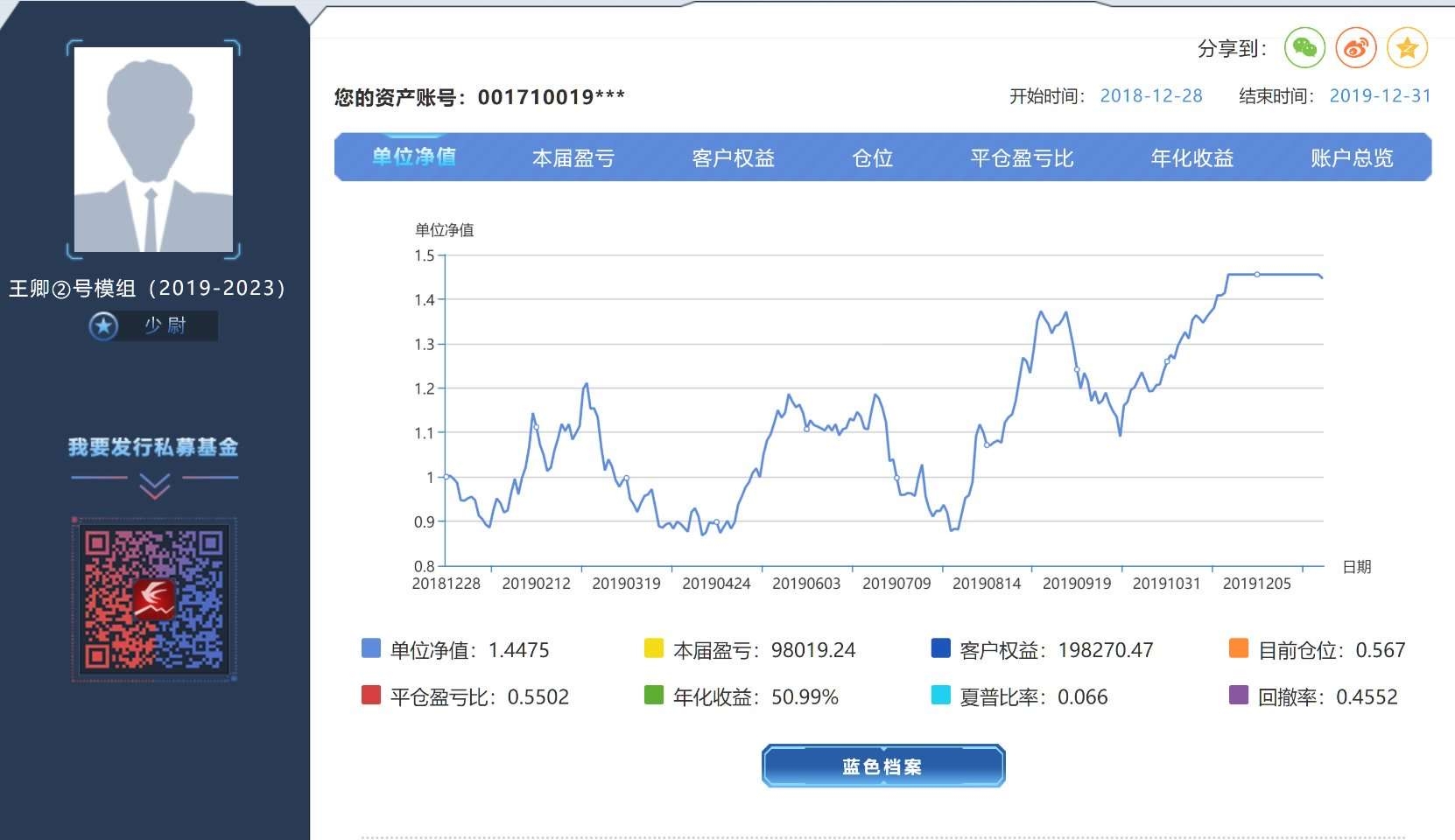Click the 分享到 label
Screen dimensions: 1455x840
pos(1232,49)
